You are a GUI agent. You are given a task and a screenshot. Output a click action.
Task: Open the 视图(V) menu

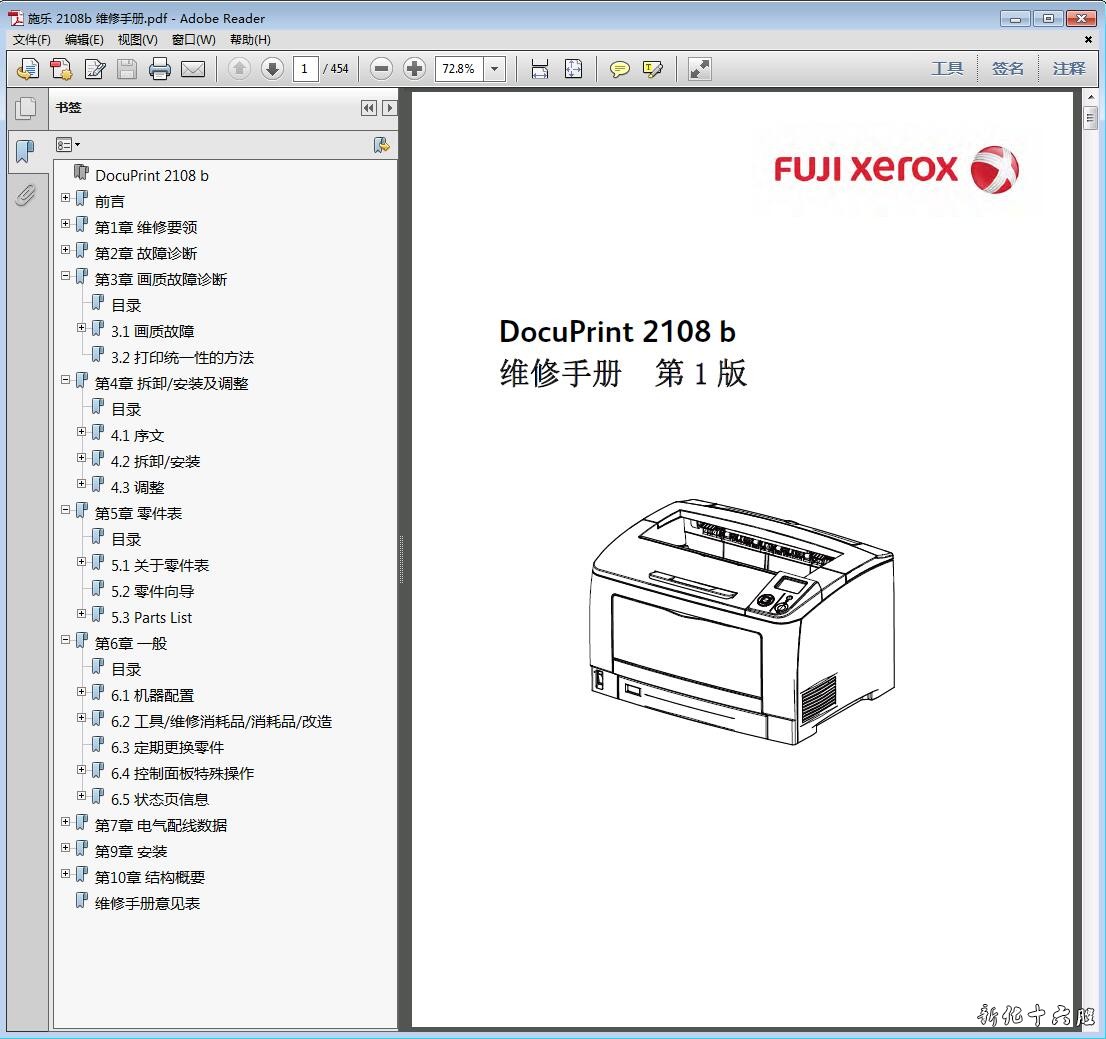(x=137, y=40)
